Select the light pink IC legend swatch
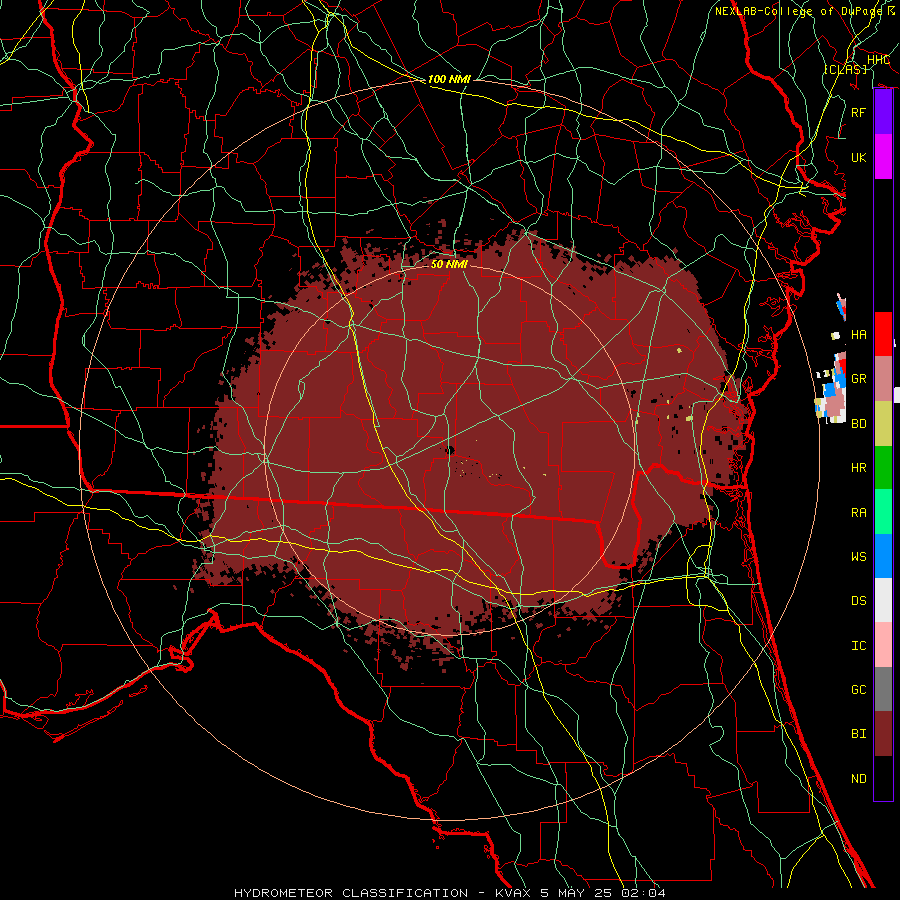This screenshot has height=900, width=900. pos(883,645)
